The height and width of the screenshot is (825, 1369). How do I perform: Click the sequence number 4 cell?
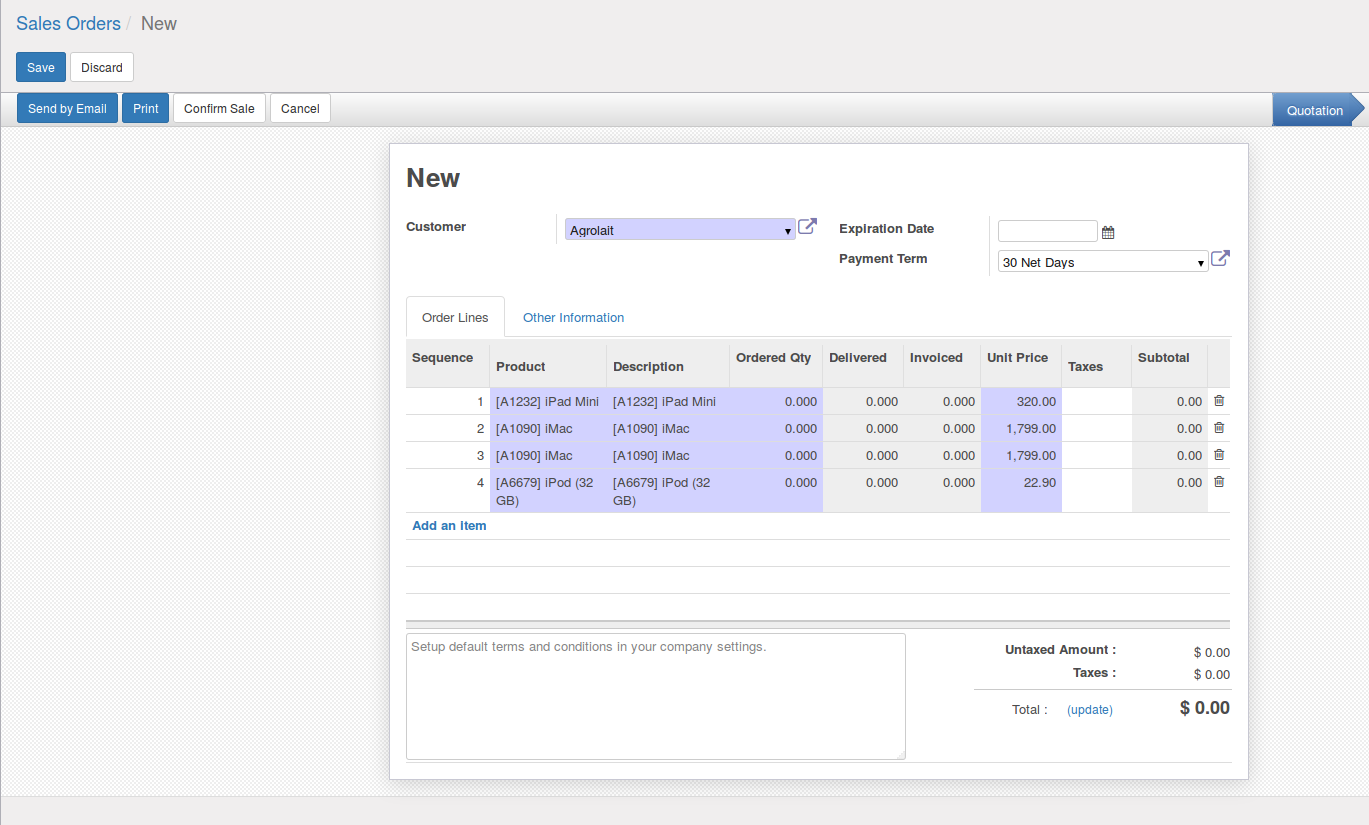[x=447, y=491]
